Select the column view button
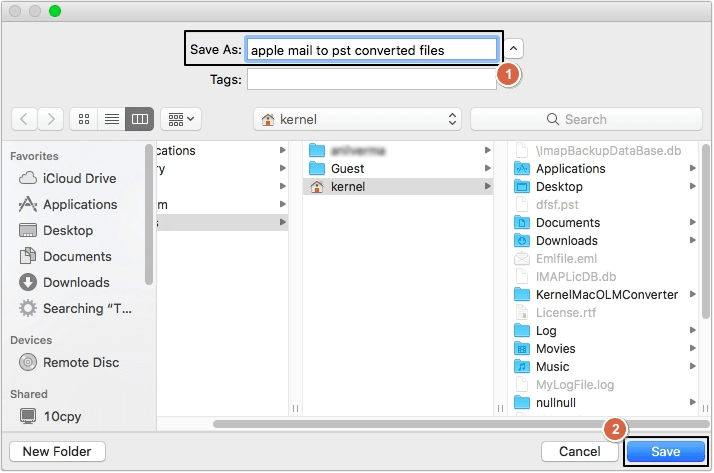This screenshot has width=714, height=473. (139, 119)
